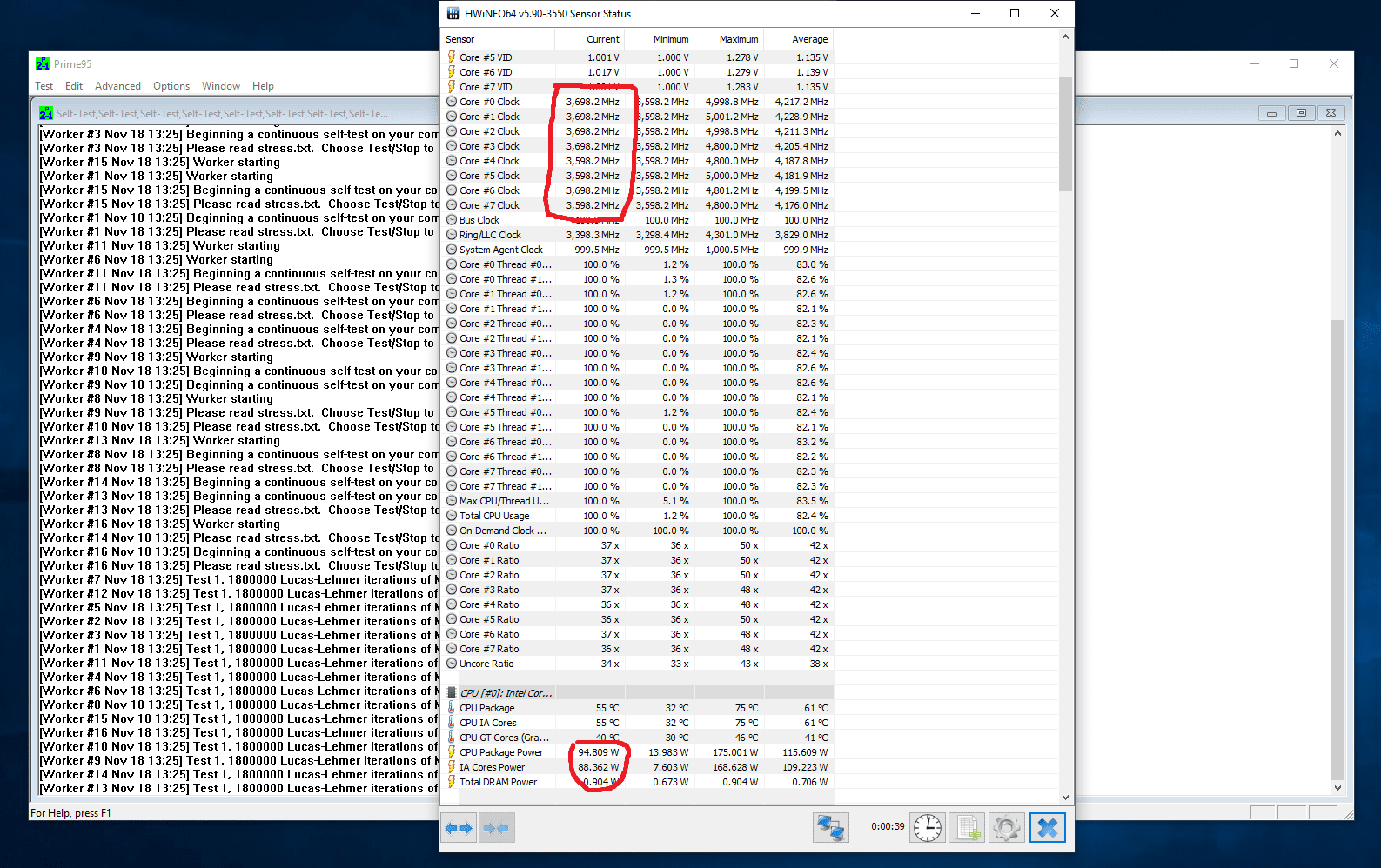Image resolution: width=1381 pixels, height=868 pixels.
Task: Click the Ring/LLC Clock sensor icon
Action: pos(452,235)
